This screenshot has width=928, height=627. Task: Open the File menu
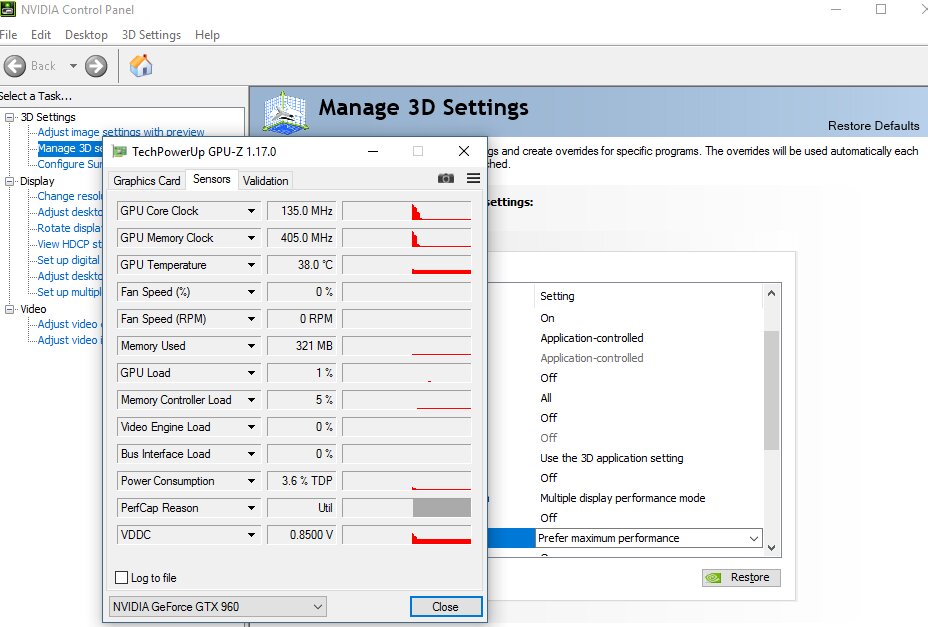8,35
